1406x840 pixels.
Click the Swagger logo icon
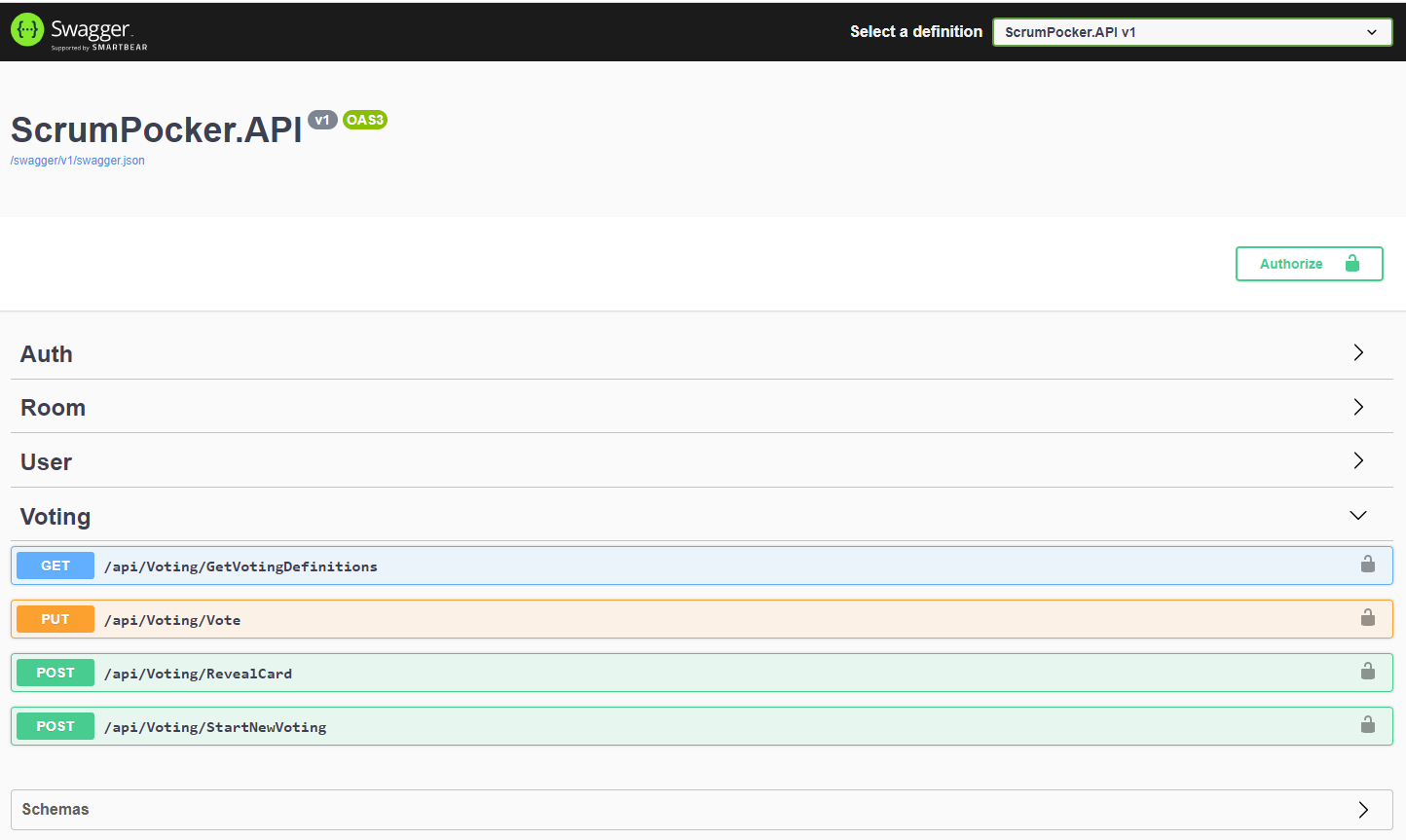tap(27, 30)
